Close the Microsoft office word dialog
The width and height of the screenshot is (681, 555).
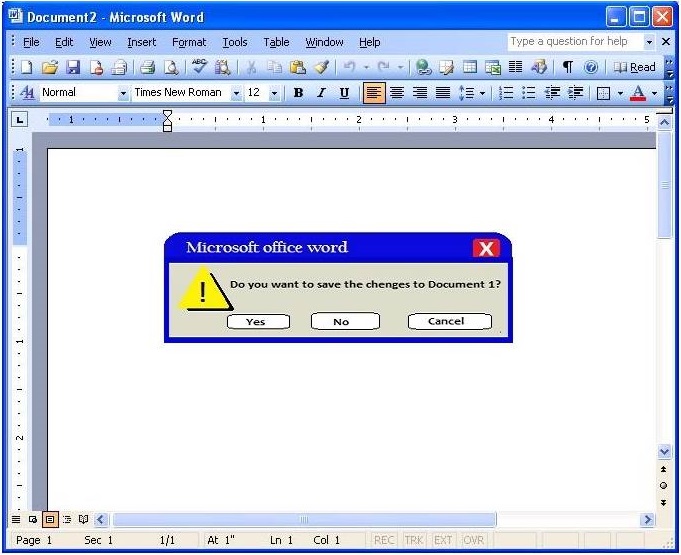pos(486,249)
